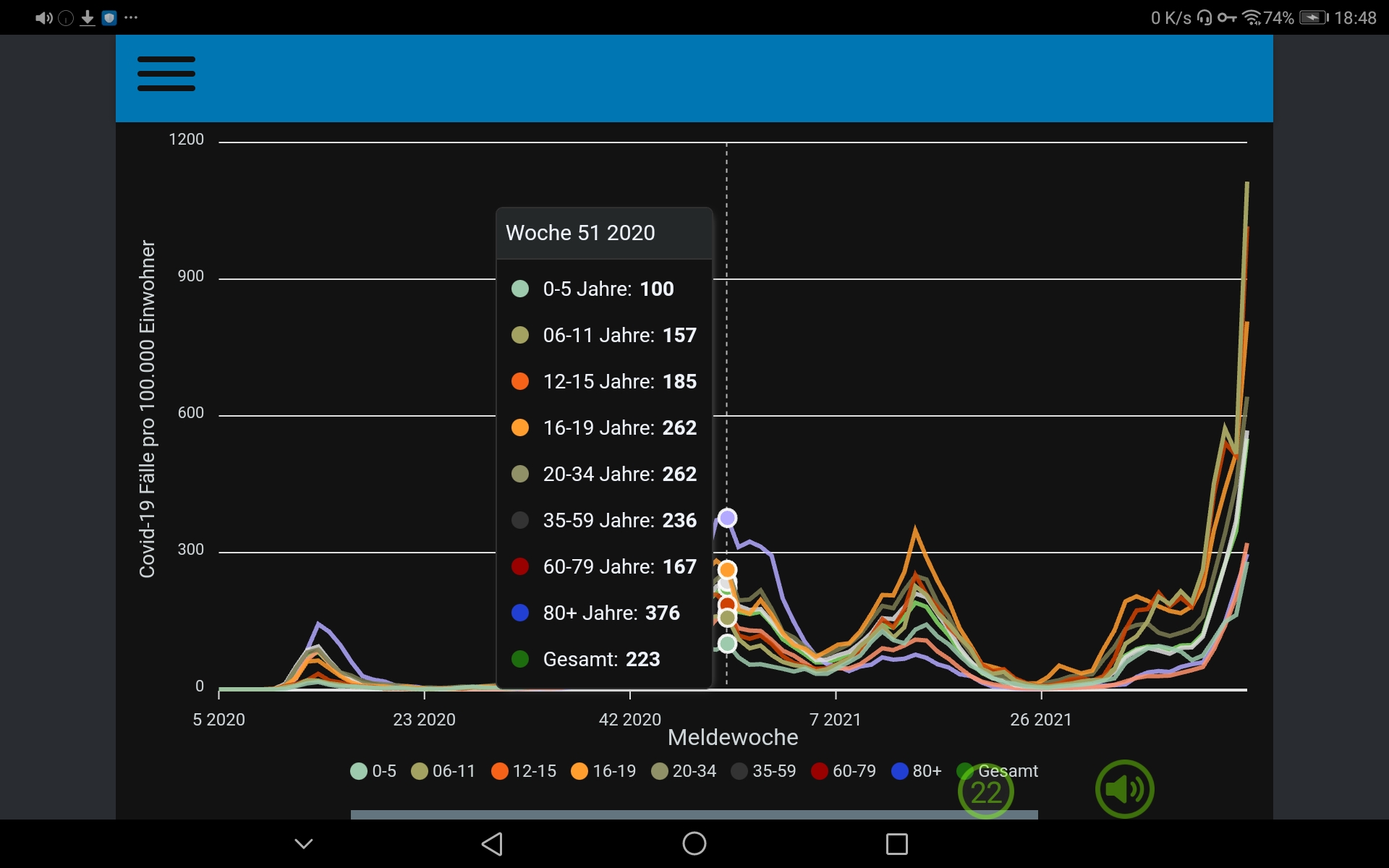Tap the green circled 22 badge
The height and width of the screenshot is (868, 1389).
pyautogui.click(x=985, y=793)
